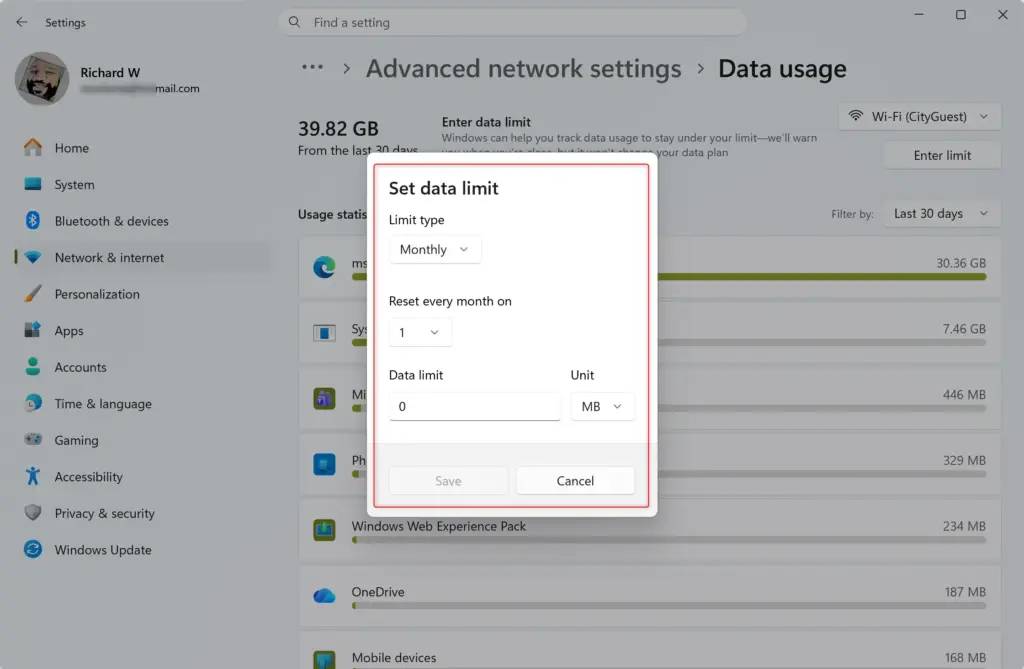This screenshot has width=1024, height=669.
Task: Go to Bluetooth & devices
Action: [142, 221]
